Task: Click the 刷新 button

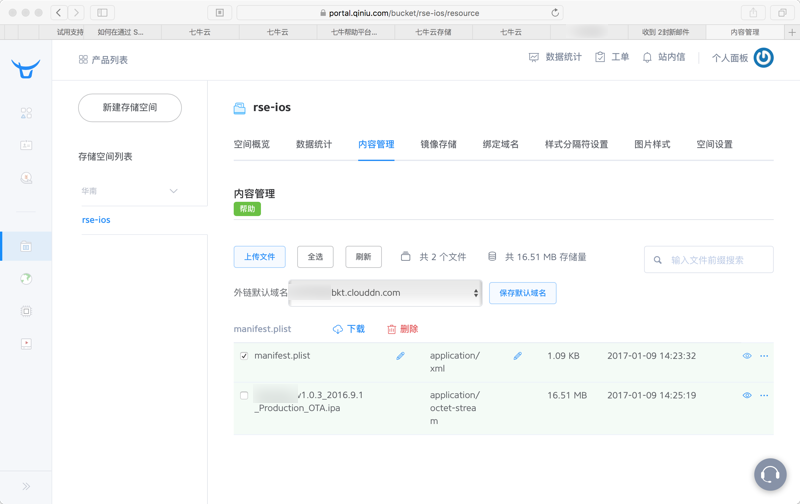Action: click(x=363, y=257)
